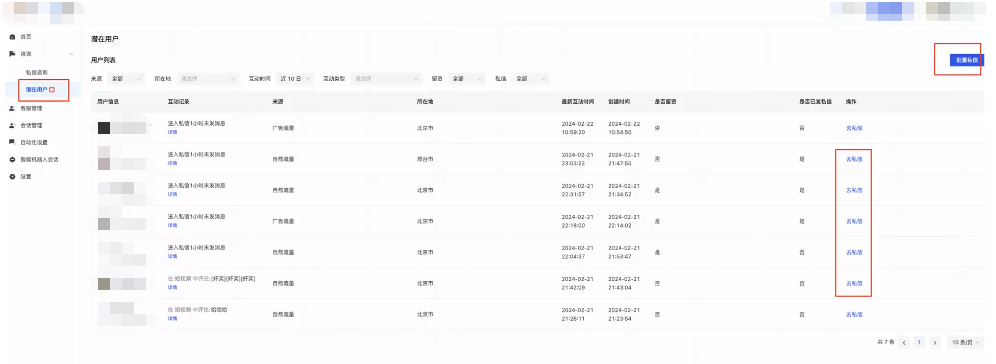Open 详情 link in the 22:18:00 row
The height and width of the screenshot is (364, 996).
(172, 226)
